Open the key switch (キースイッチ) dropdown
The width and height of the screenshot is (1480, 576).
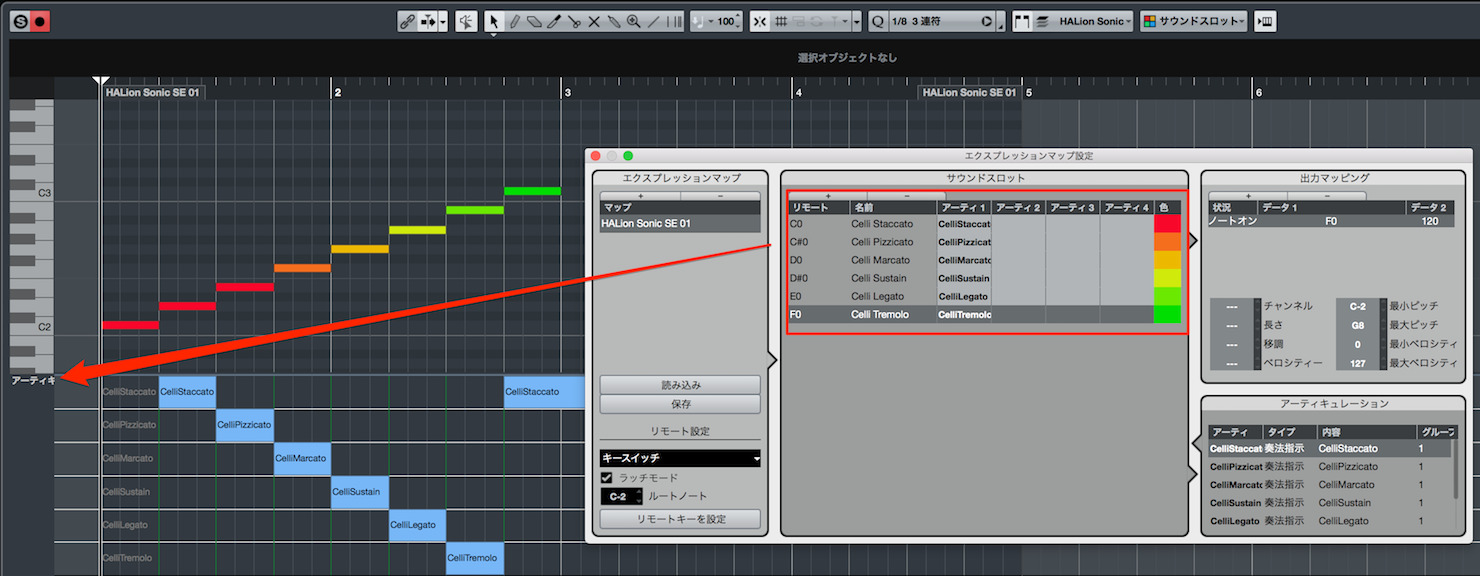coord(680,458)
